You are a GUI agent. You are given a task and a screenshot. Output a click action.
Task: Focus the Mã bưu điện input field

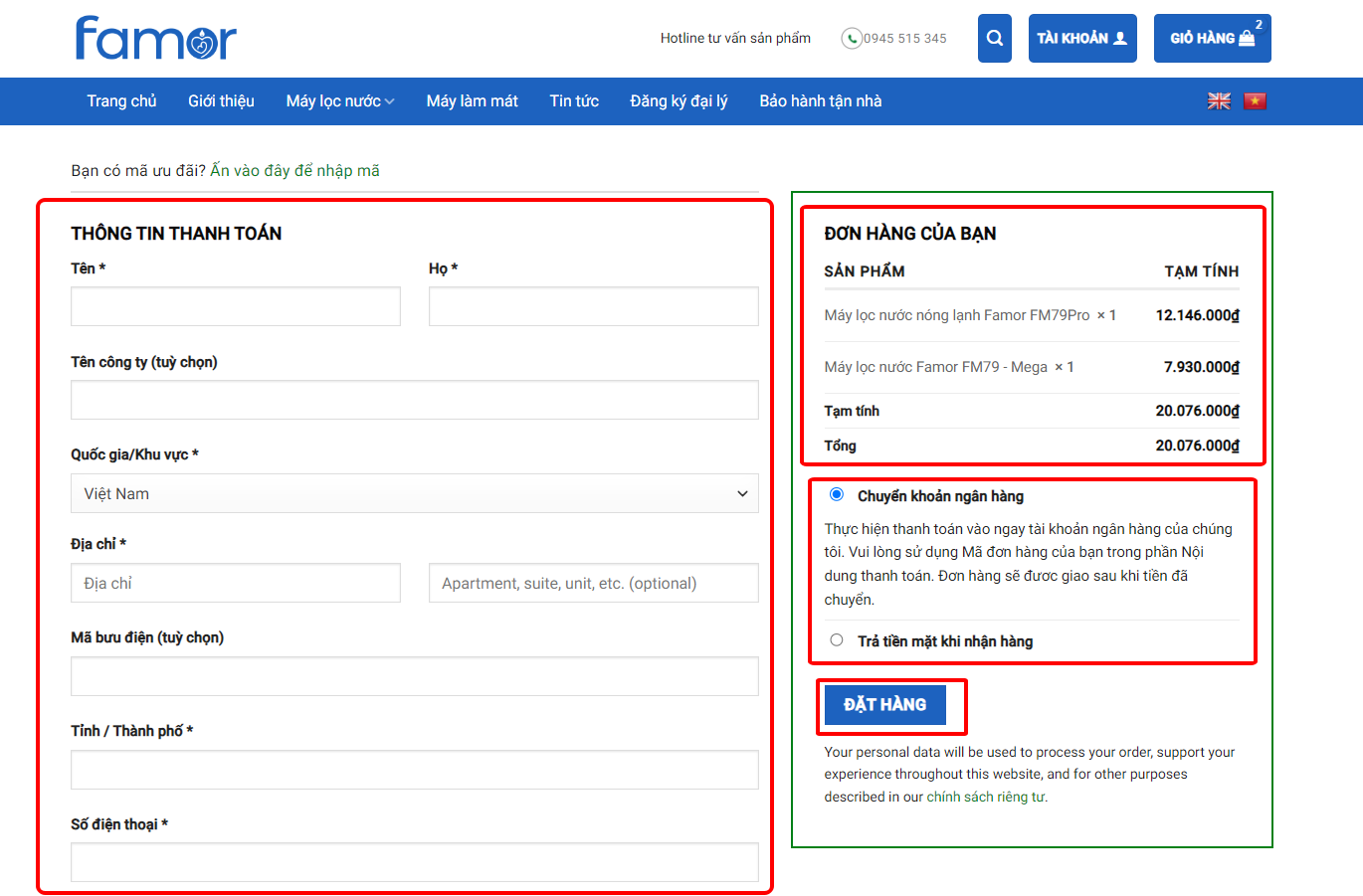(x=415, y=676)
